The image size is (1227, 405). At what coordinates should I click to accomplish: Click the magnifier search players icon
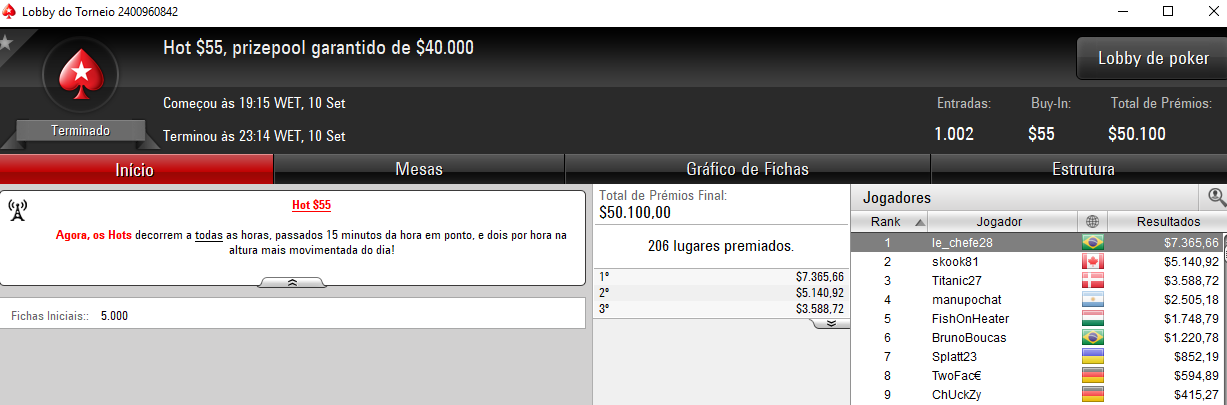tap(1216, 197)
